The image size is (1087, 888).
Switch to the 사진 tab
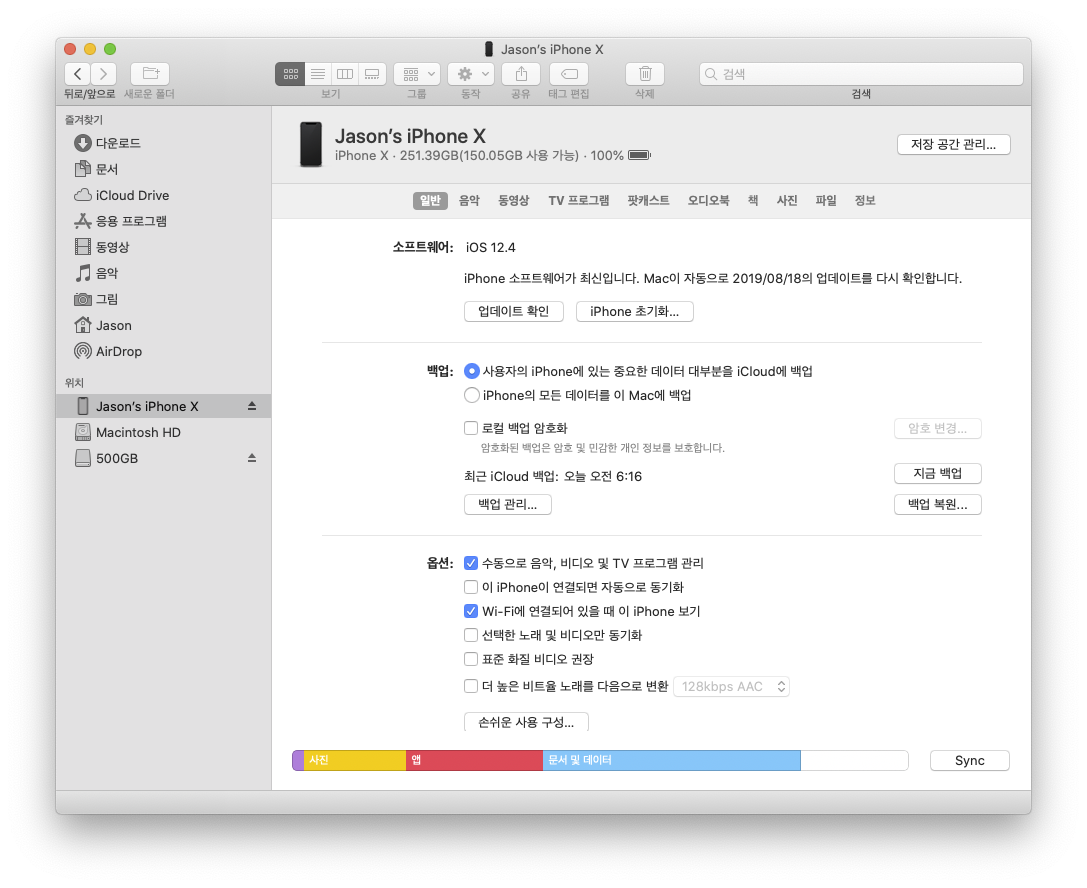tap(787, 200)
